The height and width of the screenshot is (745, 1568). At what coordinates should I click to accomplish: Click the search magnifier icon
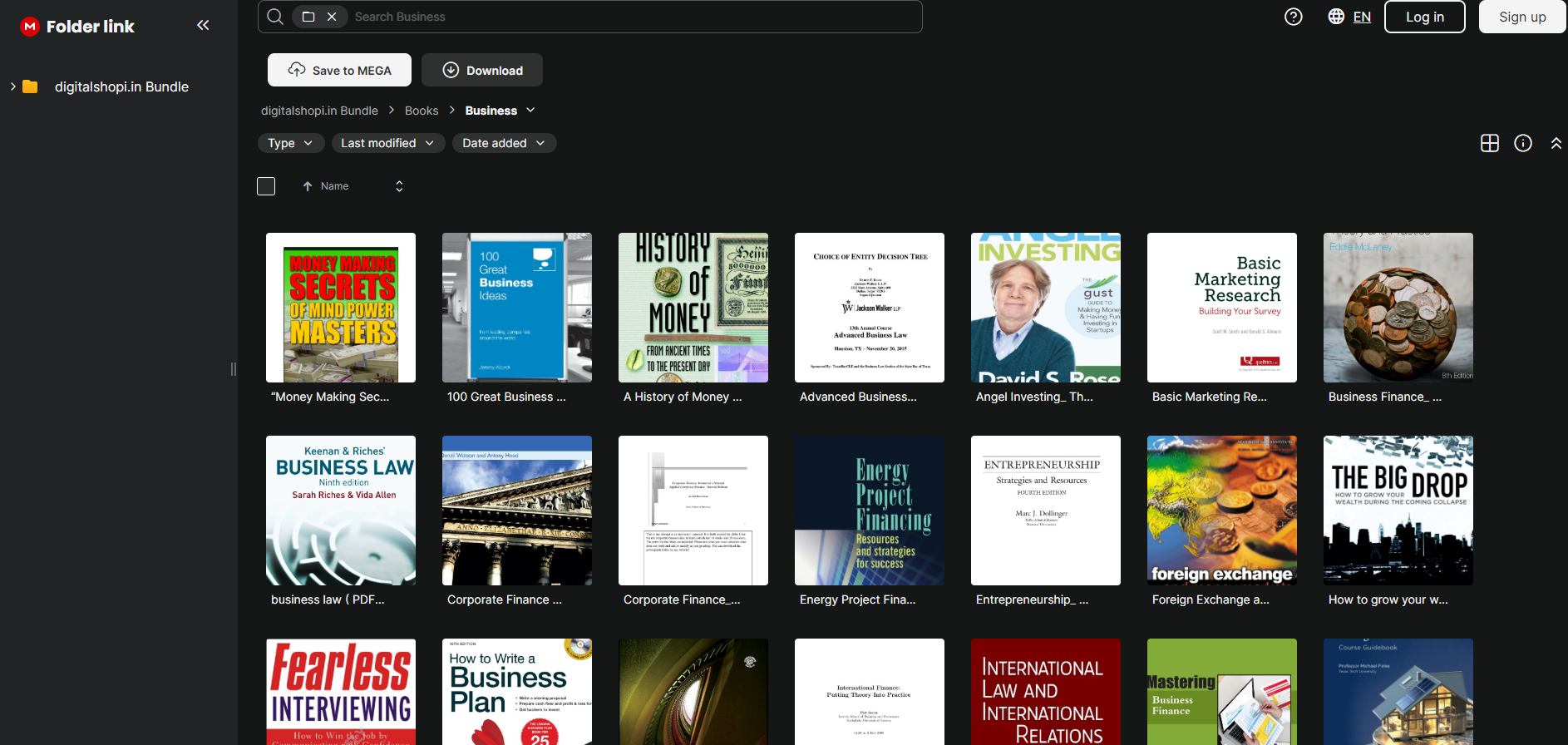click(x=275, y=17)
